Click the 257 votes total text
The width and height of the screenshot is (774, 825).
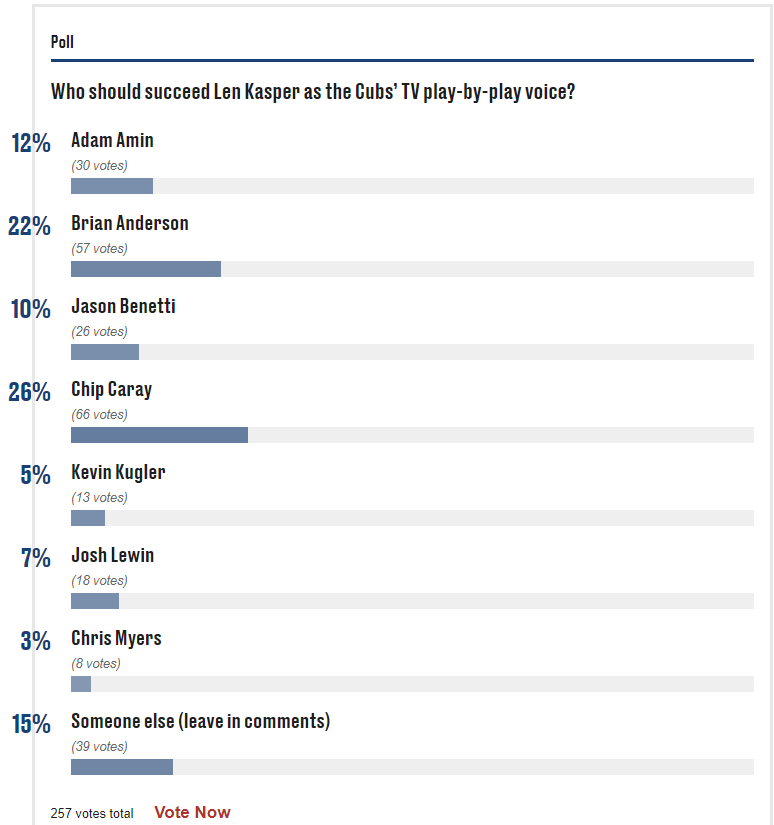click(x=92, y=813)
